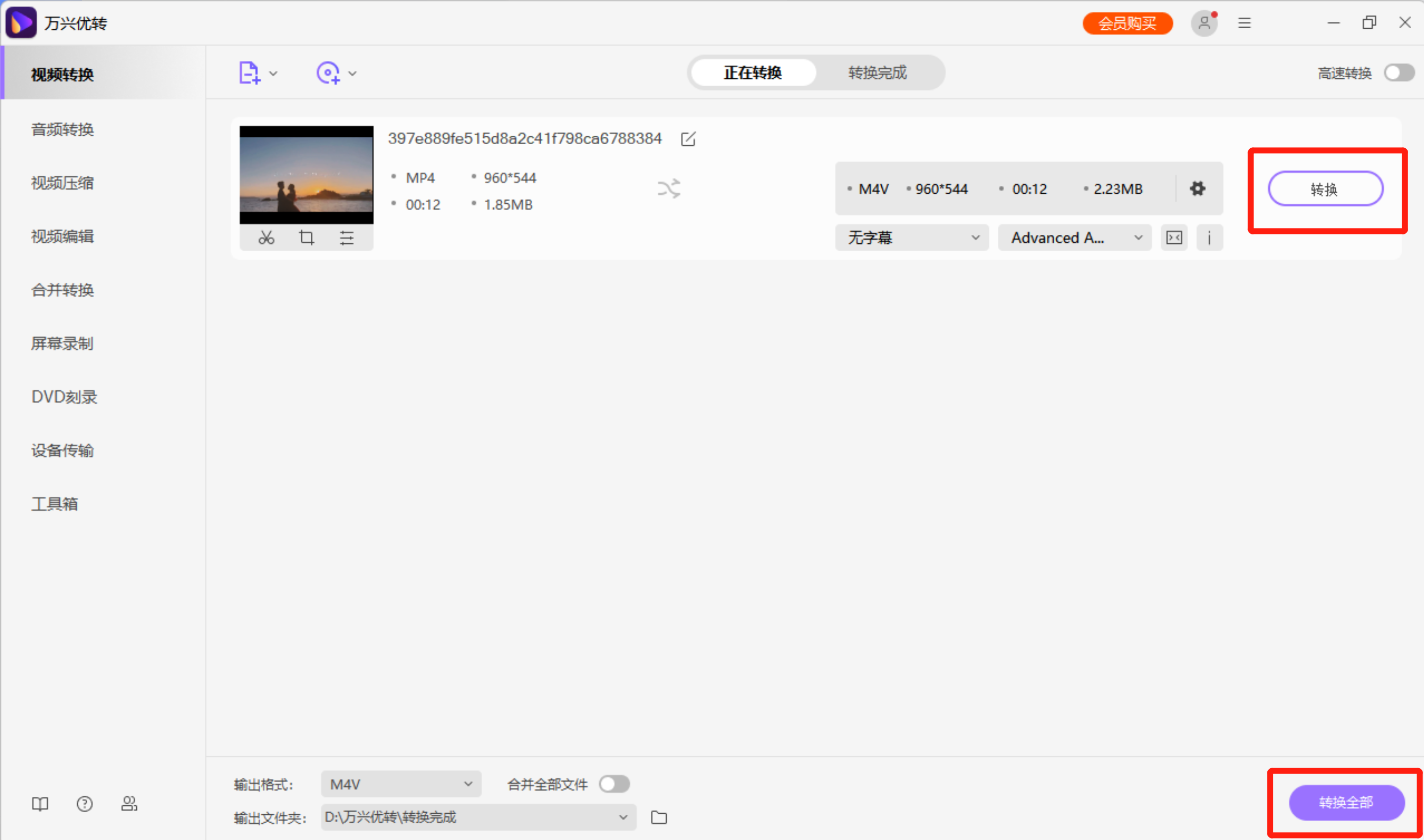
Task: Toggle the 合并全部文件 switch
Action: click(614, 784)
